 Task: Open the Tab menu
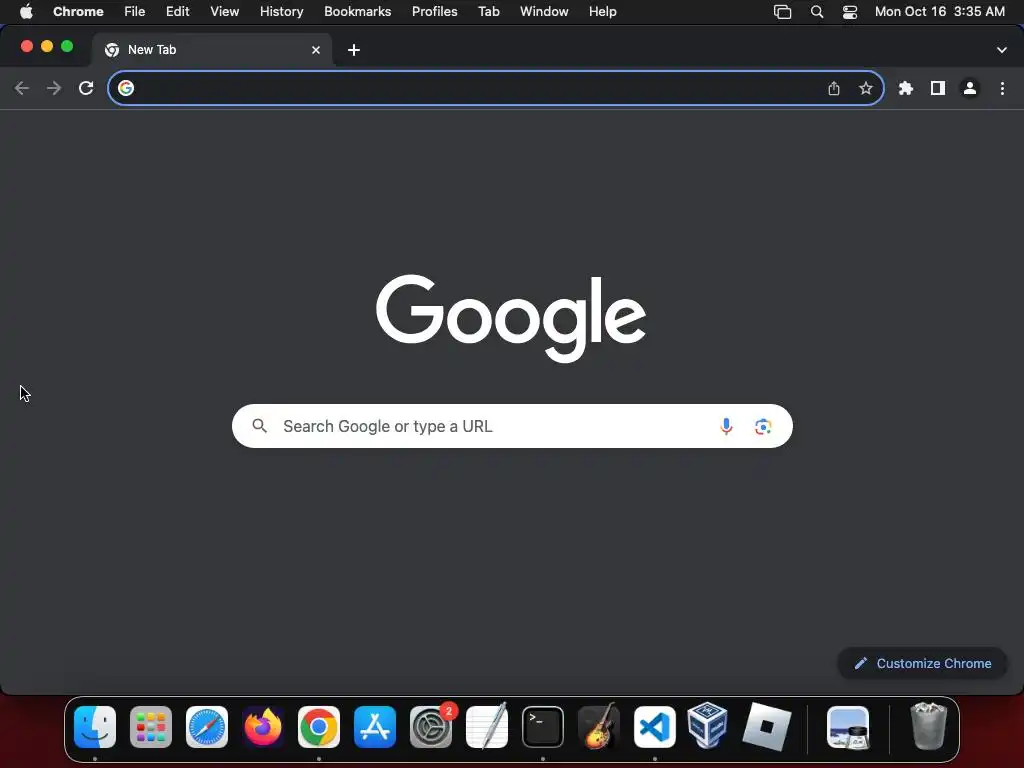[488, 12]
